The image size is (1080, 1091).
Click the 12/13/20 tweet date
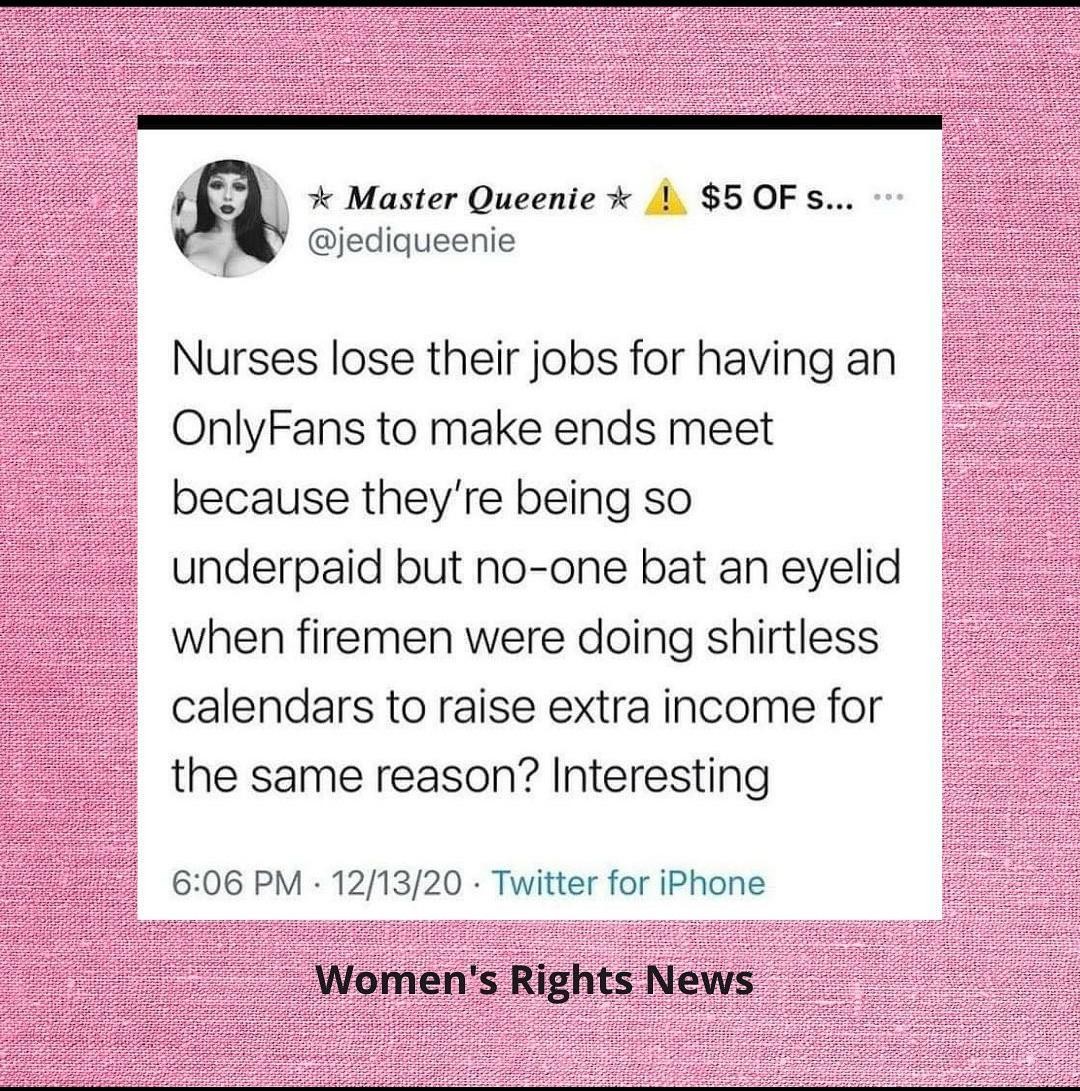pos(399,883)
